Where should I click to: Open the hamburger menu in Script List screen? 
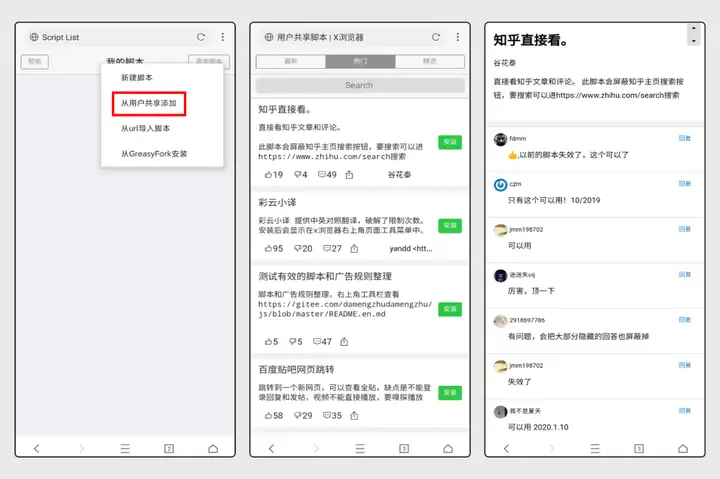point(125,448)
